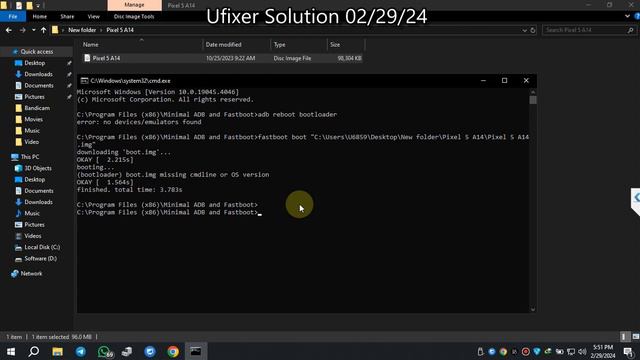Open the taskbar clock showing 5:51 PM
Screen dimensions: 640x360
point(603,351)
